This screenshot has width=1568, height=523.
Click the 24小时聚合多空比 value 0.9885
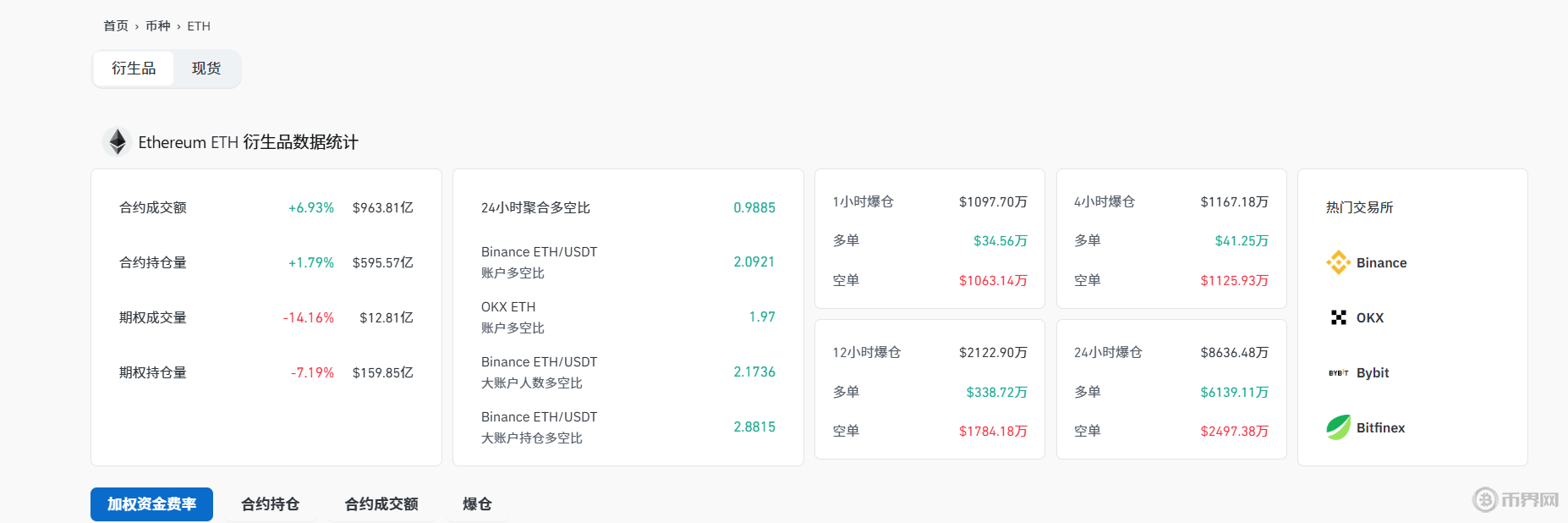[754, 208]
